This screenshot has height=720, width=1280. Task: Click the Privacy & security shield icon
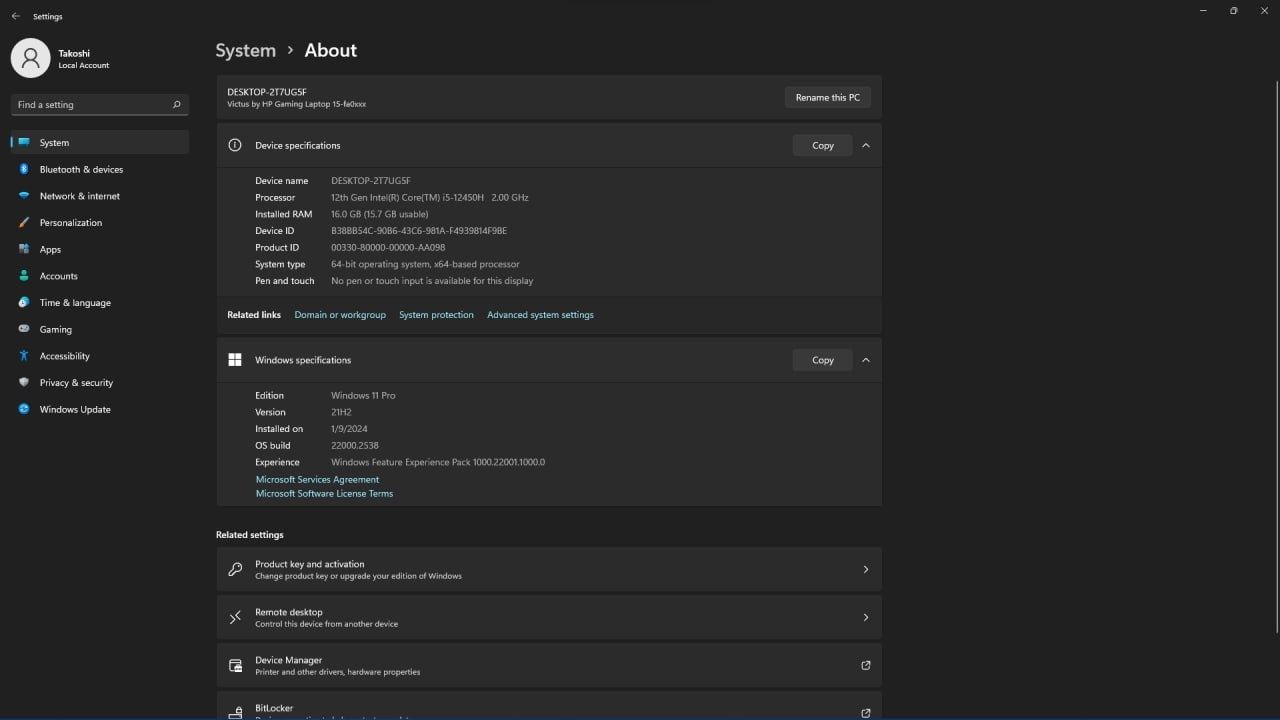[x=24, y=382]
